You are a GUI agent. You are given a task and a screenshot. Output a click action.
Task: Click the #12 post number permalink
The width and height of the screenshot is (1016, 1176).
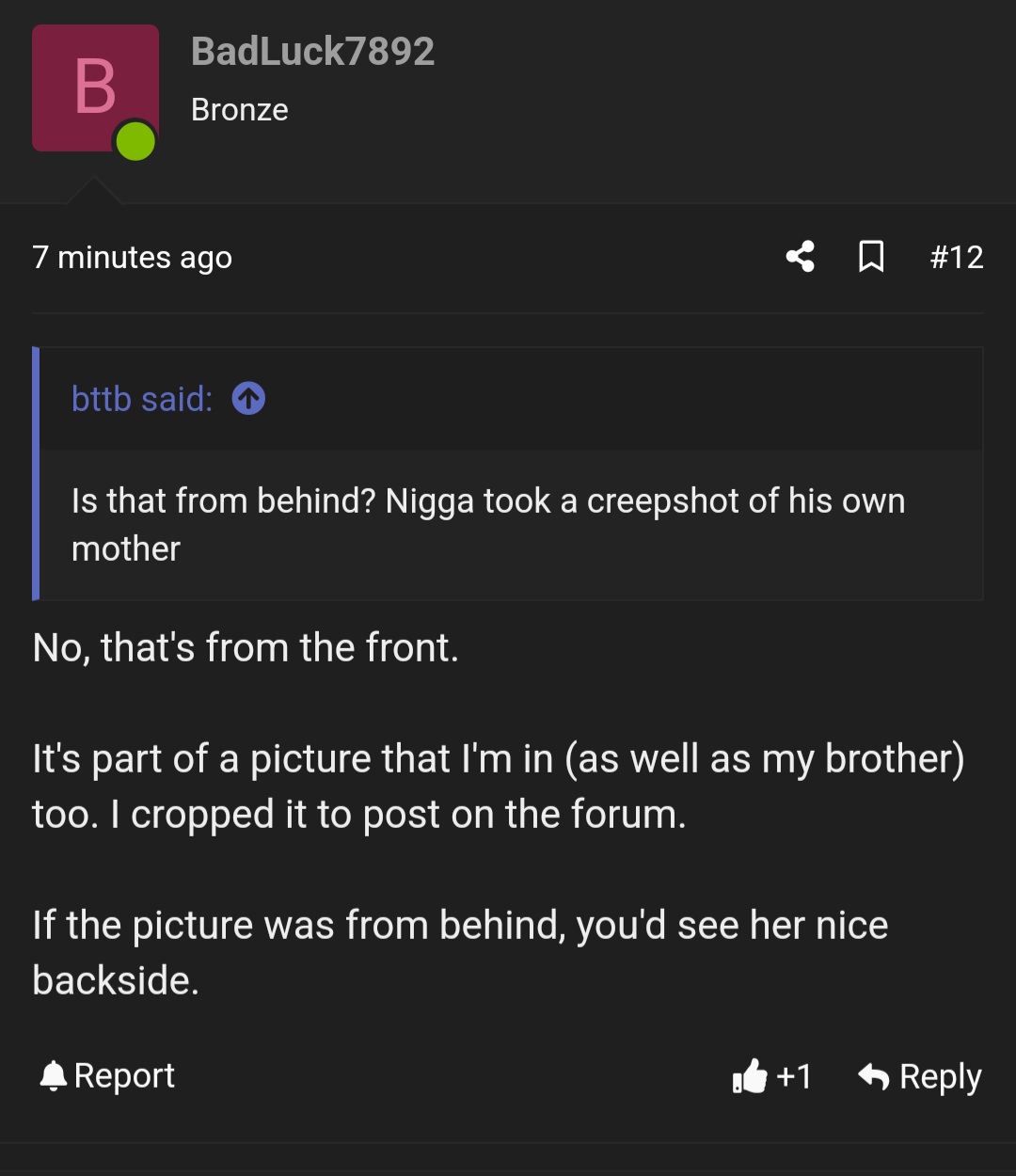point(956,256)
